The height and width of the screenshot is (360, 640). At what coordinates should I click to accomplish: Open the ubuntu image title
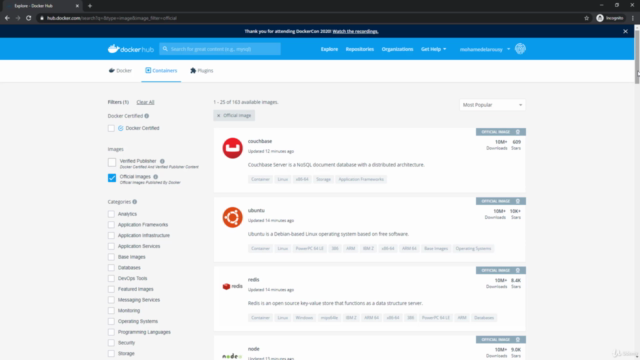tap(256, 210)
